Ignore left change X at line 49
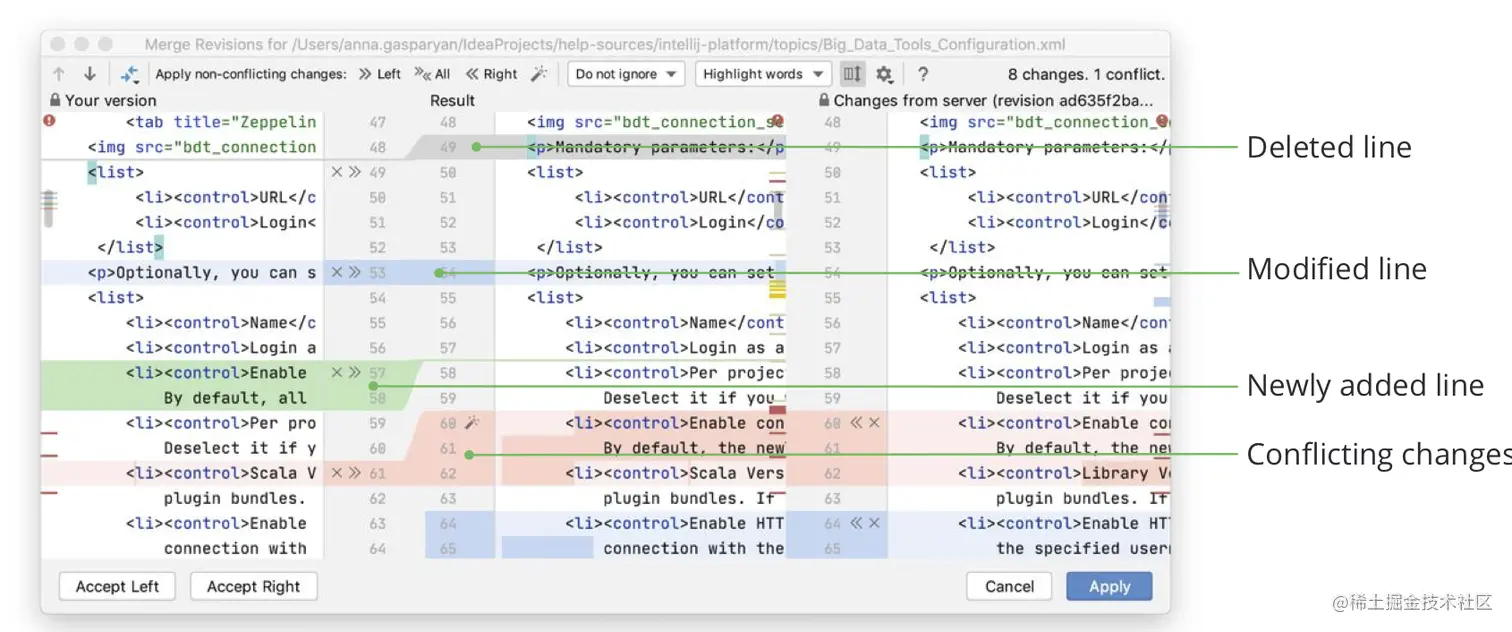This screenshot has height=632, width=1512. pyautogui.click(x=337, y=172)
